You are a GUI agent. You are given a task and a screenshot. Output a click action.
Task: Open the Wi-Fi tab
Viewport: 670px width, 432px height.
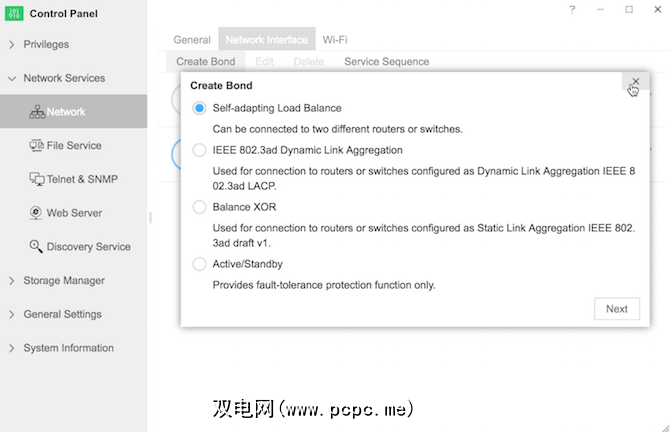(x=335, y=40)
